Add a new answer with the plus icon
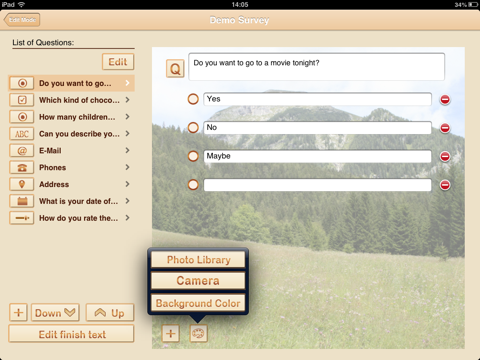This screenshot has width=480, height=360. pos(171,333)
